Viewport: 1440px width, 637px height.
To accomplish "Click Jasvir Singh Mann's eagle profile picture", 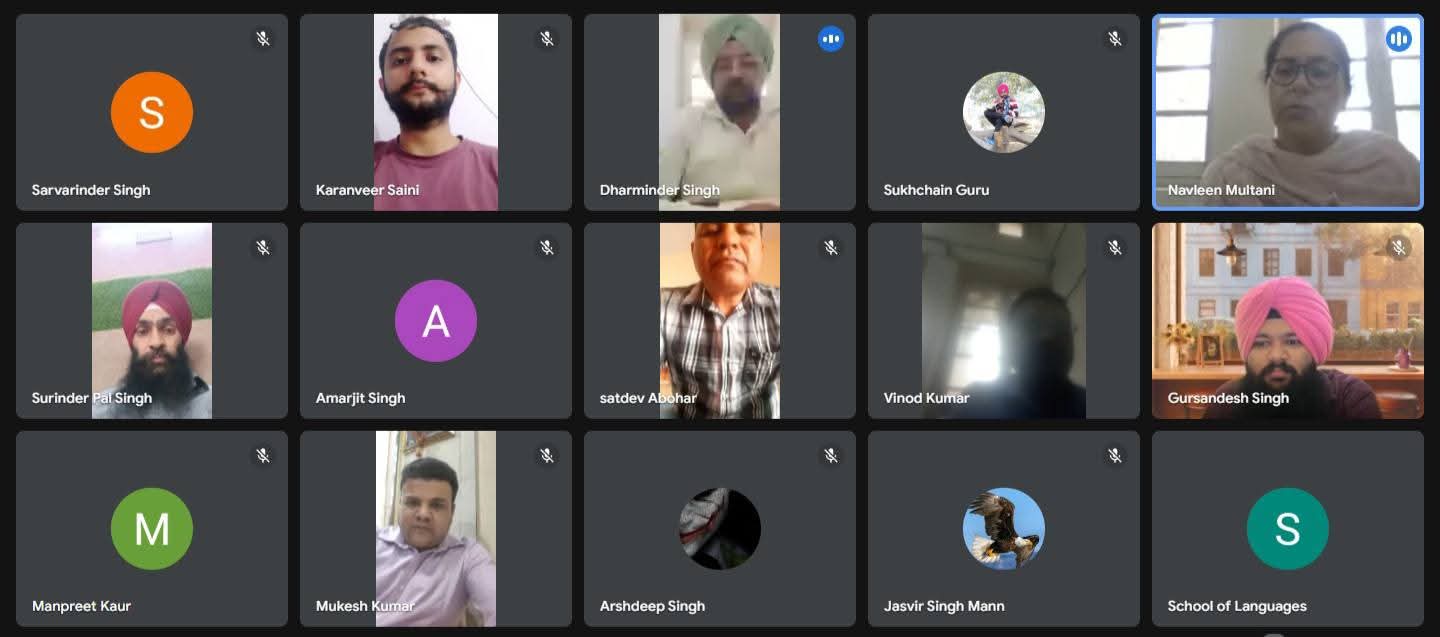I will pos(1004,528).
